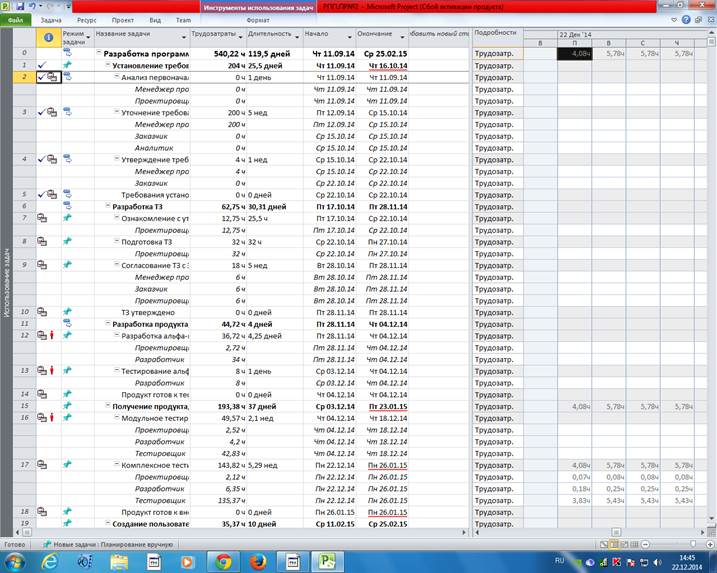Click the timephased grid horizontal scrollbar thumb
Viewport: 717px width, 573px height.
coord(616,532)
